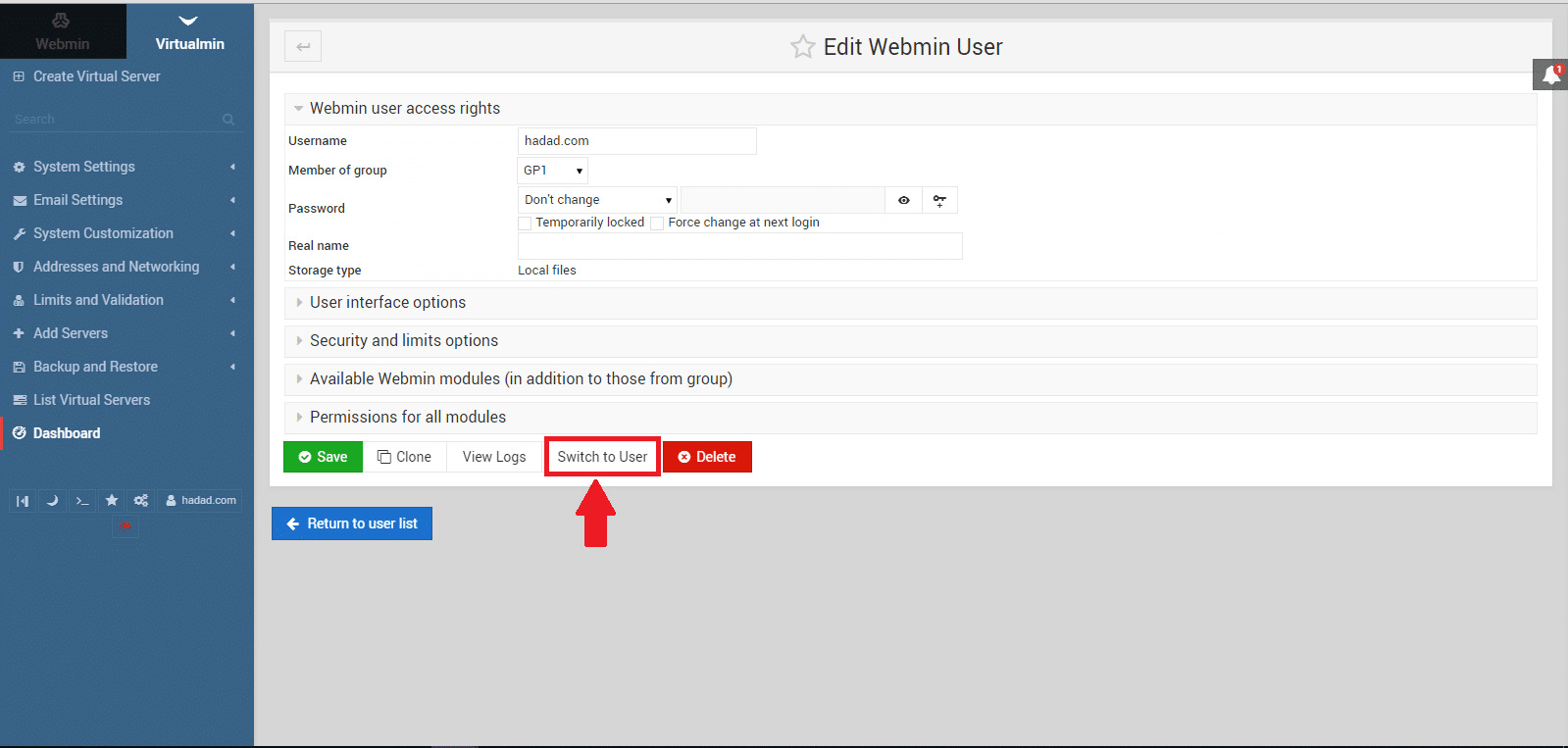Edit the Username field hadad.com

click(637, 141)
